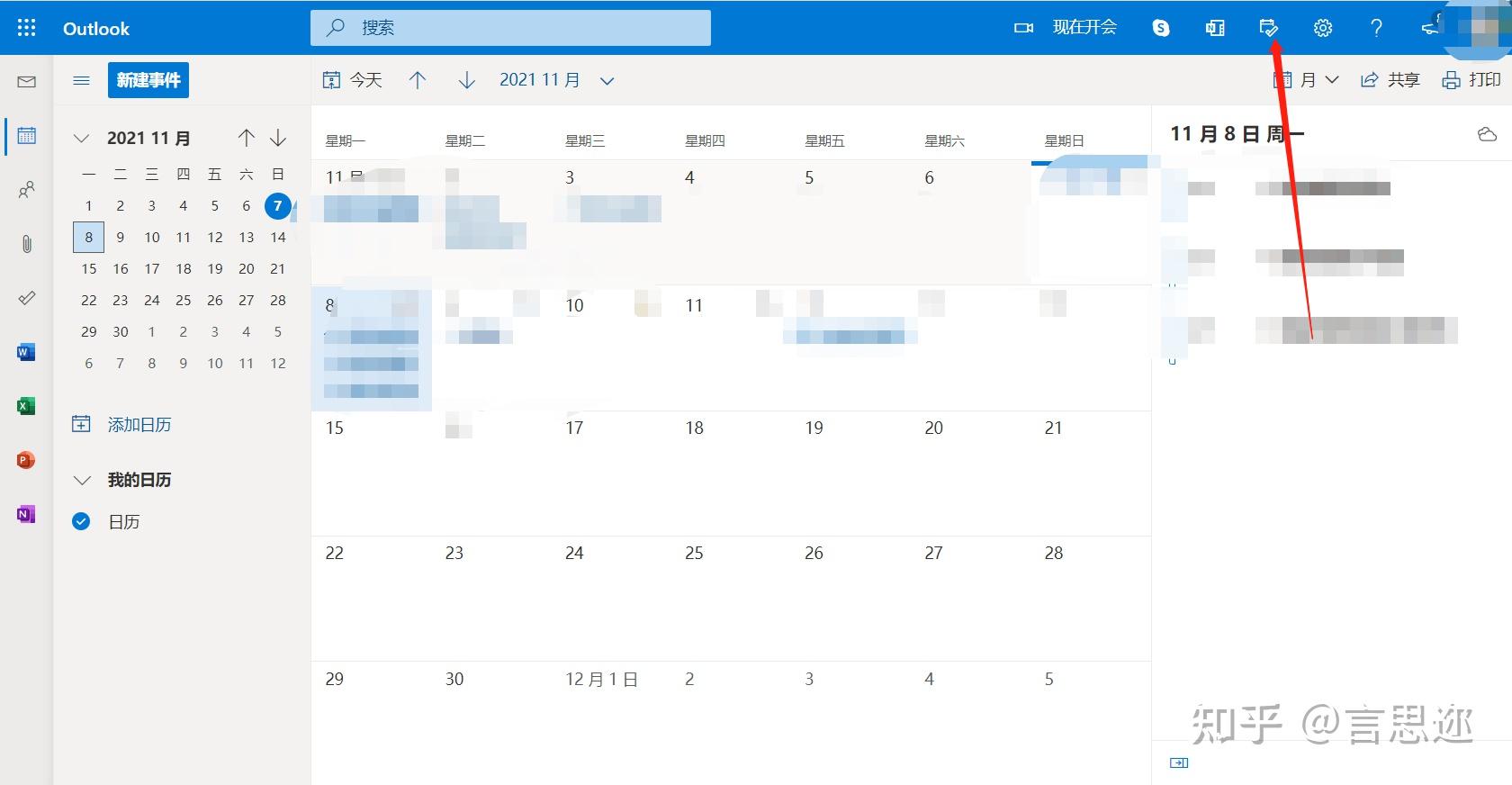Viewport: 1512px width, 785px height.
Task: Launch OneNote from the sidebar
Action: [x=26, y=514]
